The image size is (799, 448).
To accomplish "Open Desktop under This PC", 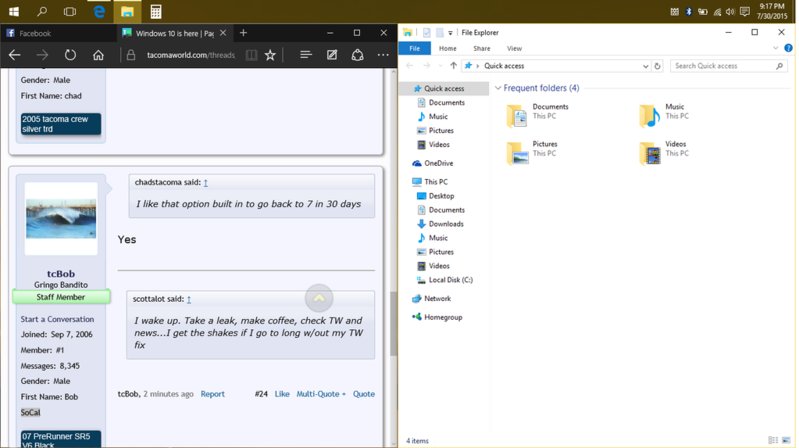I will tap(441, 196).
